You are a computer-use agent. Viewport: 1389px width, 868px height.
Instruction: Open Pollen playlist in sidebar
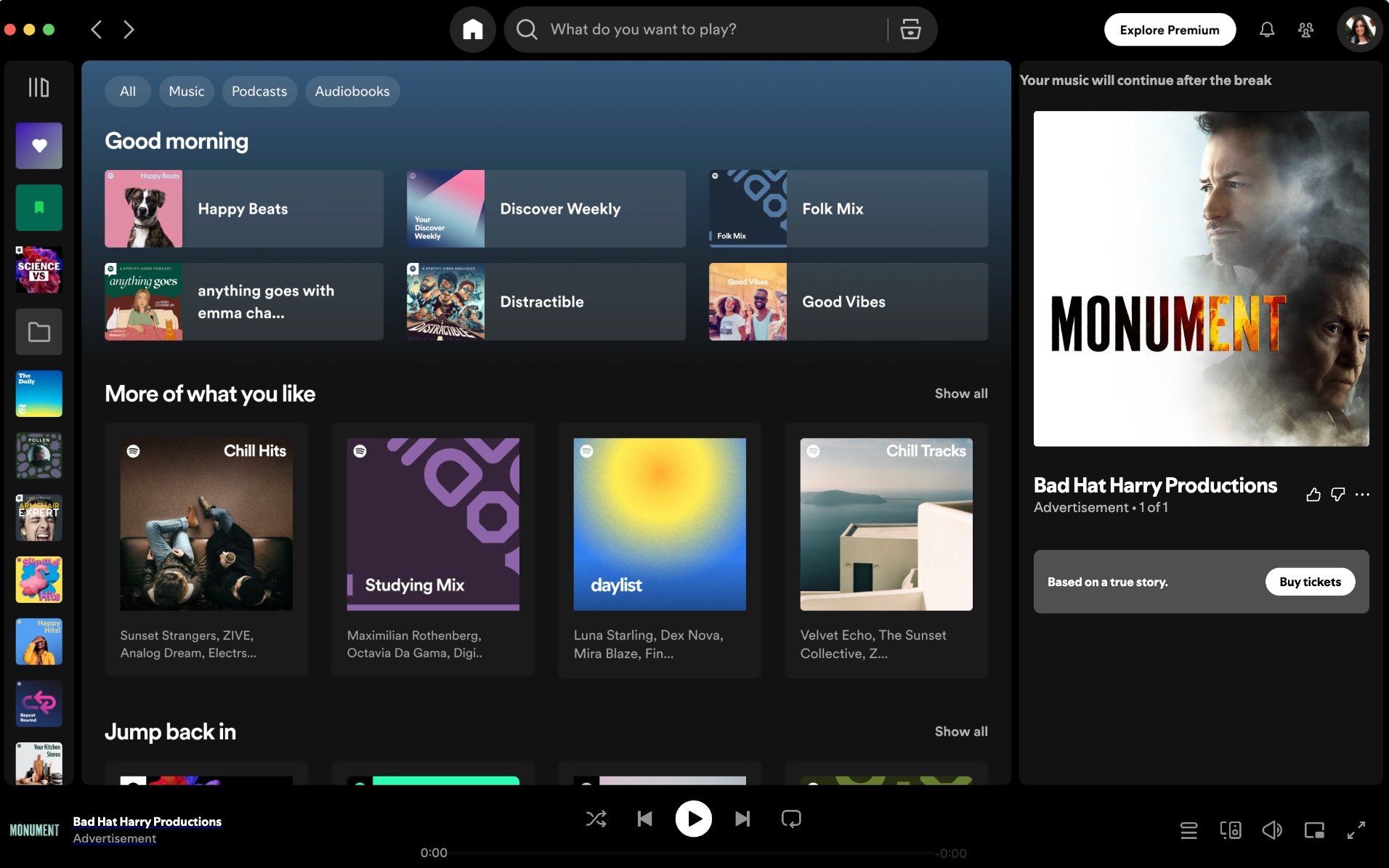click(39, 455)
